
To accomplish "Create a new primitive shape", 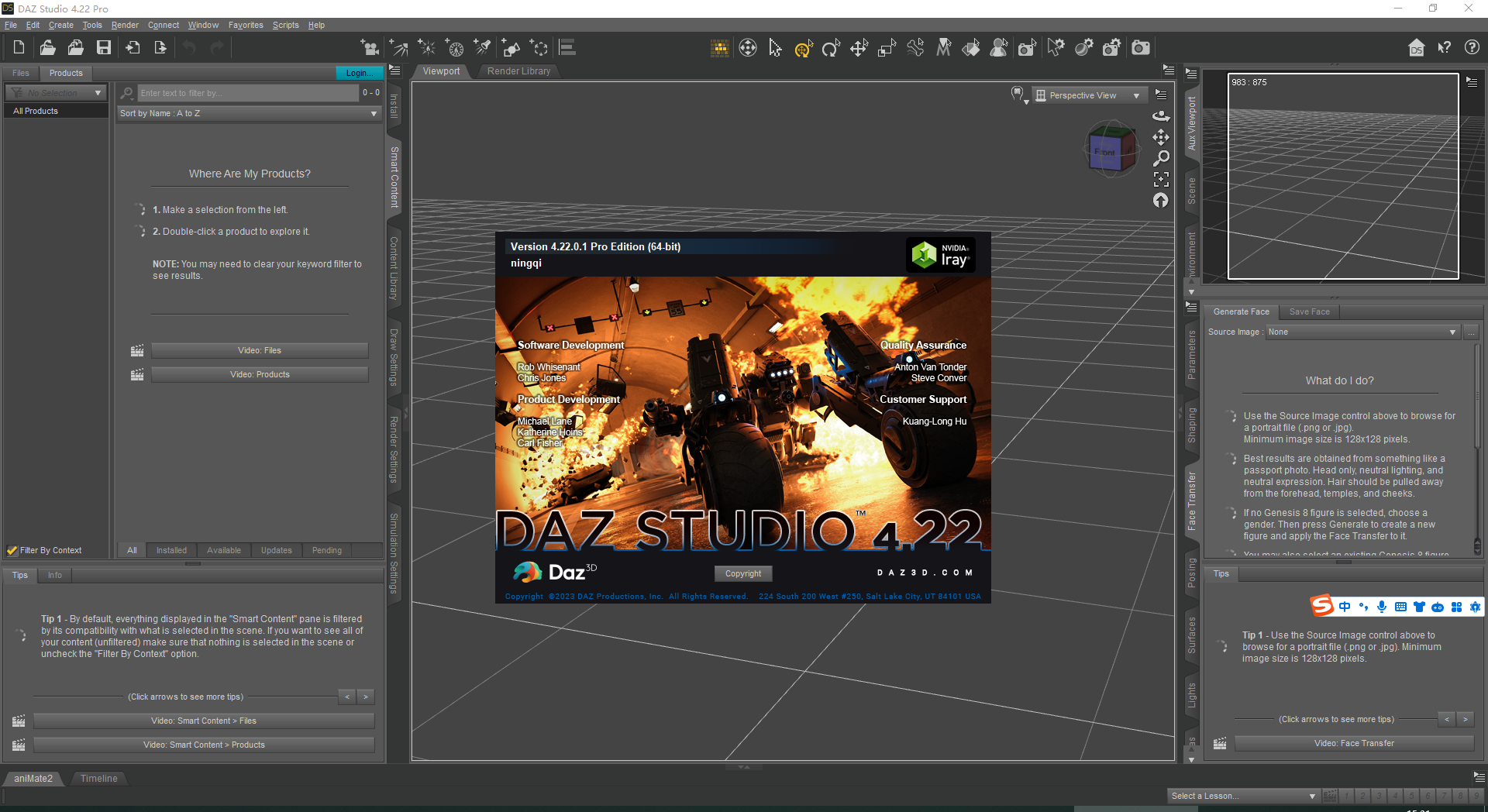I will tap(510, 48).
